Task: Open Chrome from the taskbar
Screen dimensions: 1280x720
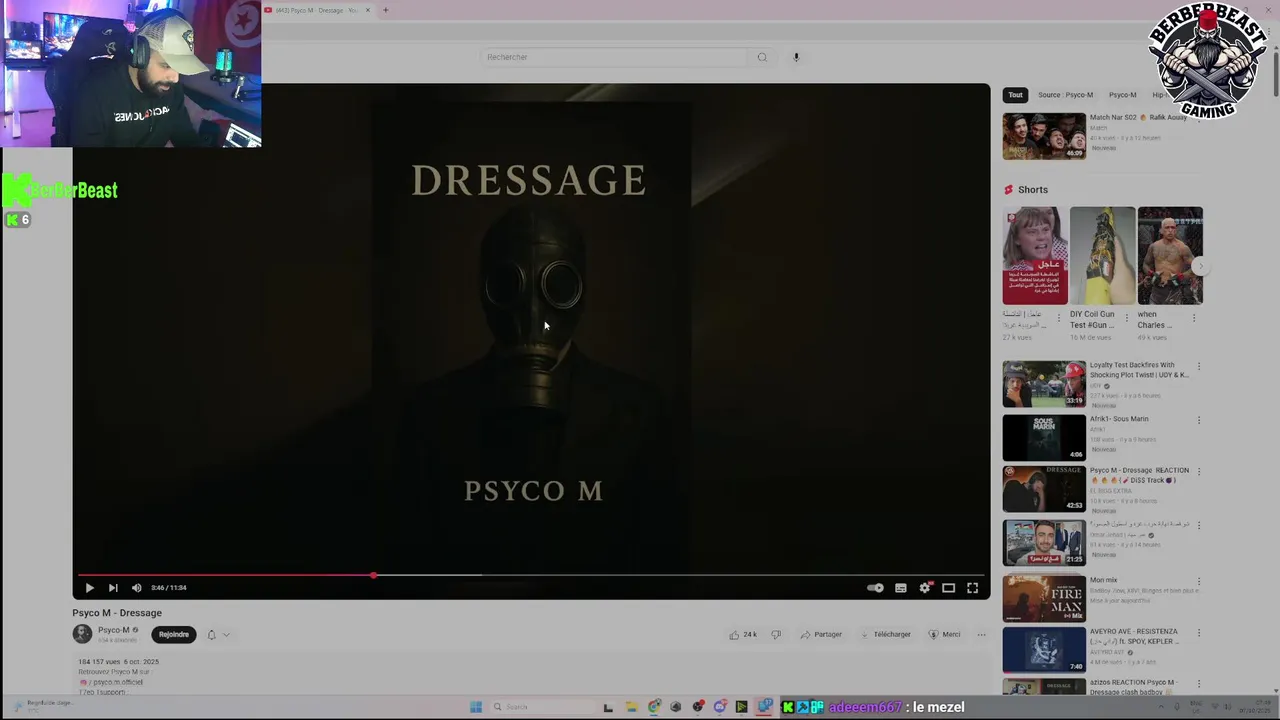Action: (654, 707)
